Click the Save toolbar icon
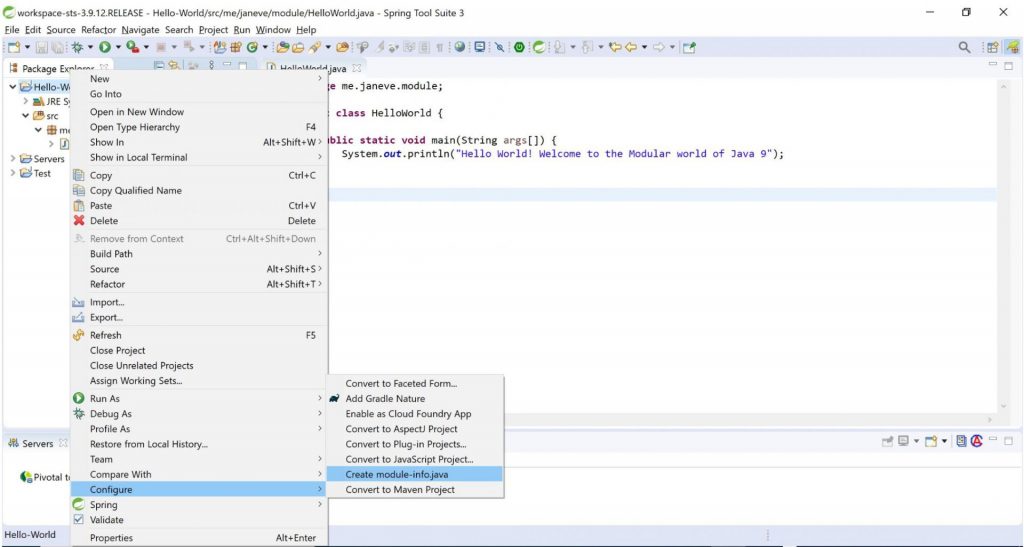1024x547 pixels. point(41,47)
